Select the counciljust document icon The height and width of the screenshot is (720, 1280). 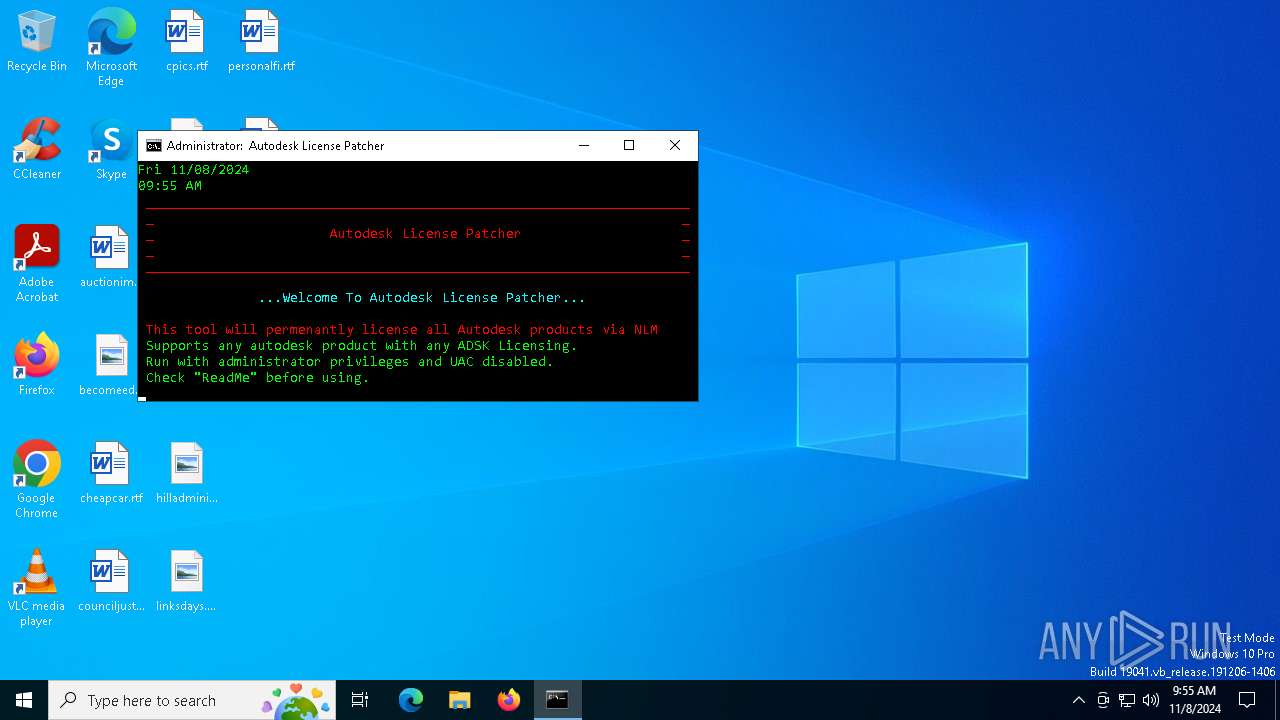pyautogui.click(x=111, y=581)
